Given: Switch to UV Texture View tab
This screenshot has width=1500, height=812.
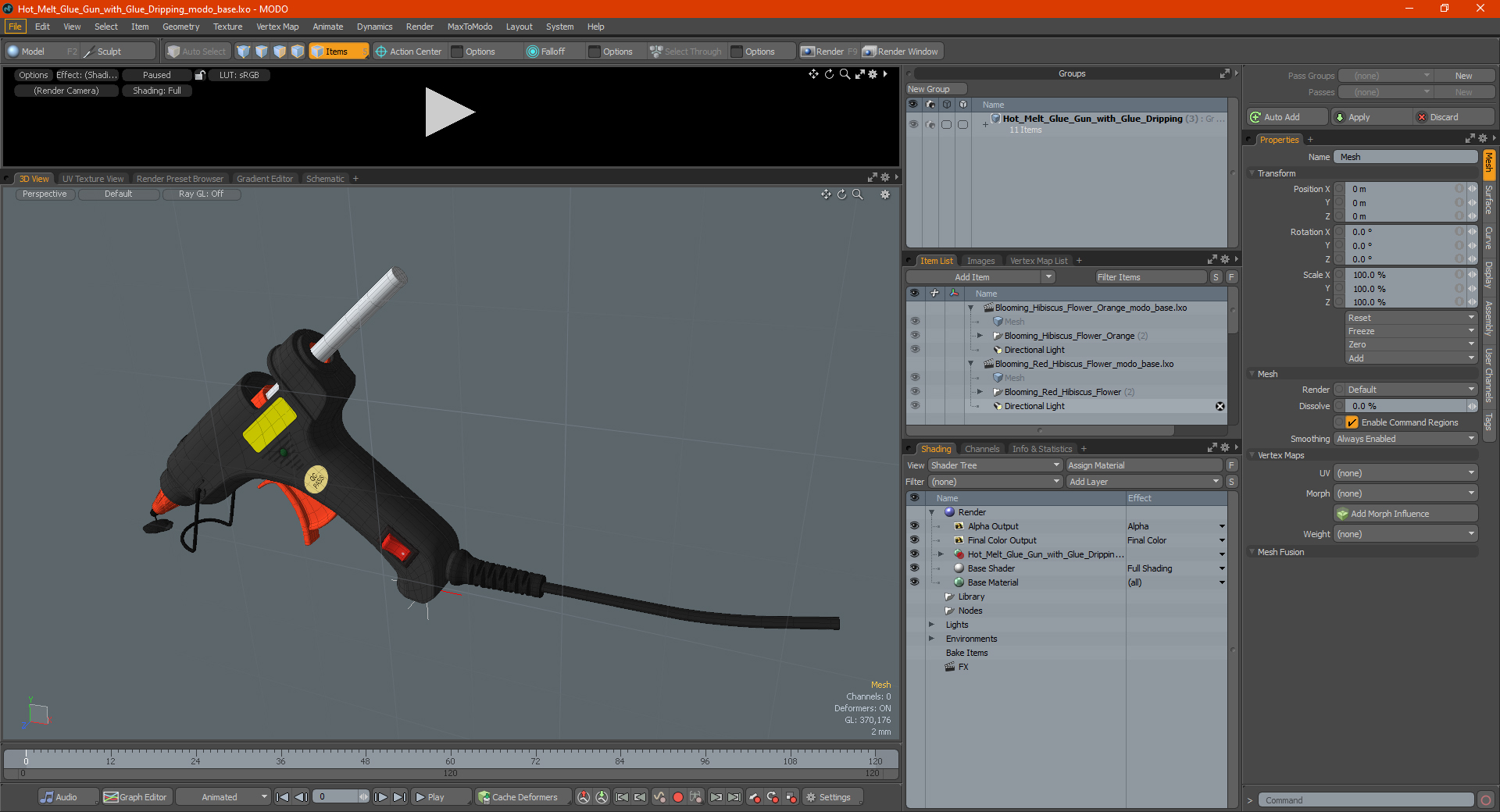Looking at the screenshot, I should coord(93,179).
